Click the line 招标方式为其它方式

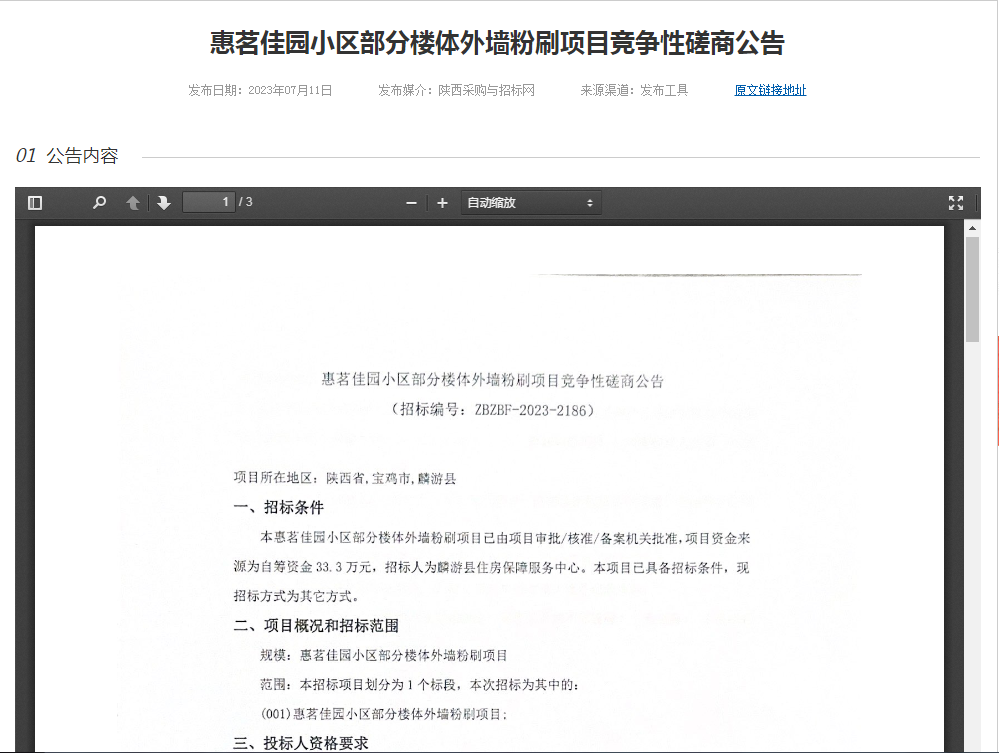pos(296,596)
